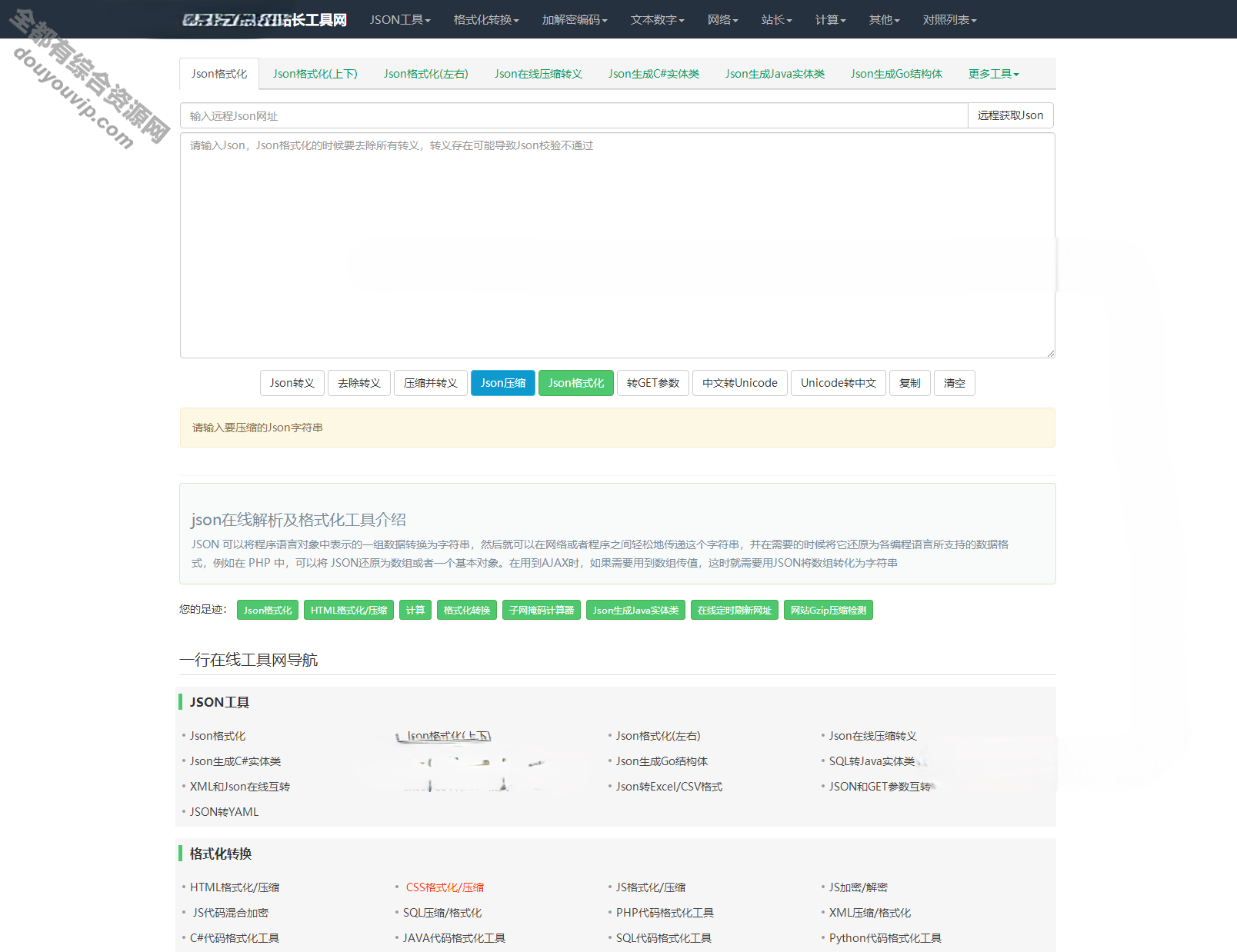Switch to Json格式化(左右) tab
Viewport: 1237px width, 952px height.
[x=426, y=74]
